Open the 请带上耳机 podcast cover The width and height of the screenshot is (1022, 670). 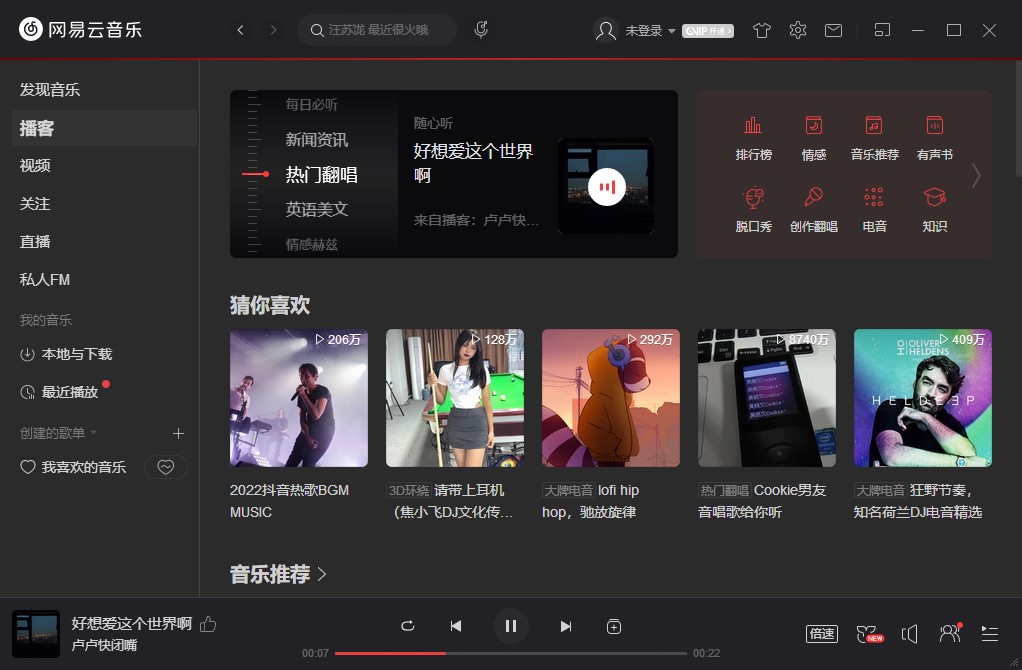coord(455,398)
